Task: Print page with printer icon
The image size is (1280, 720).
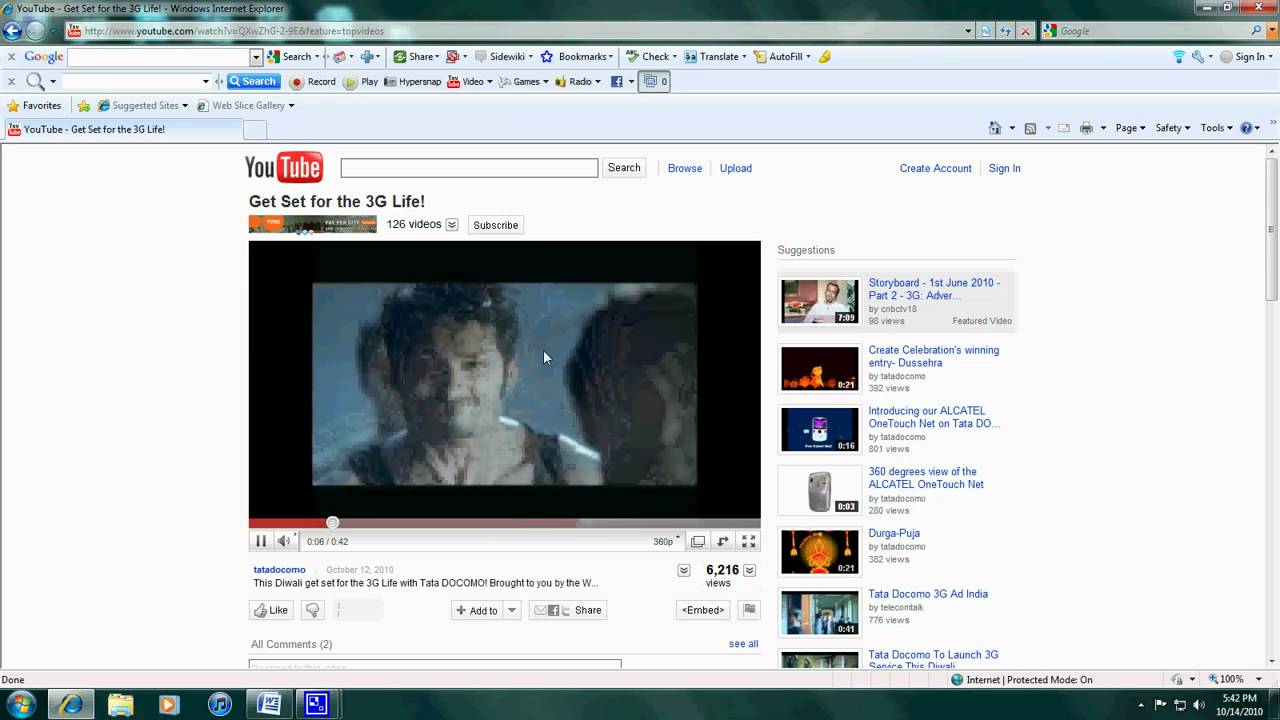Action: point(1086,128)
